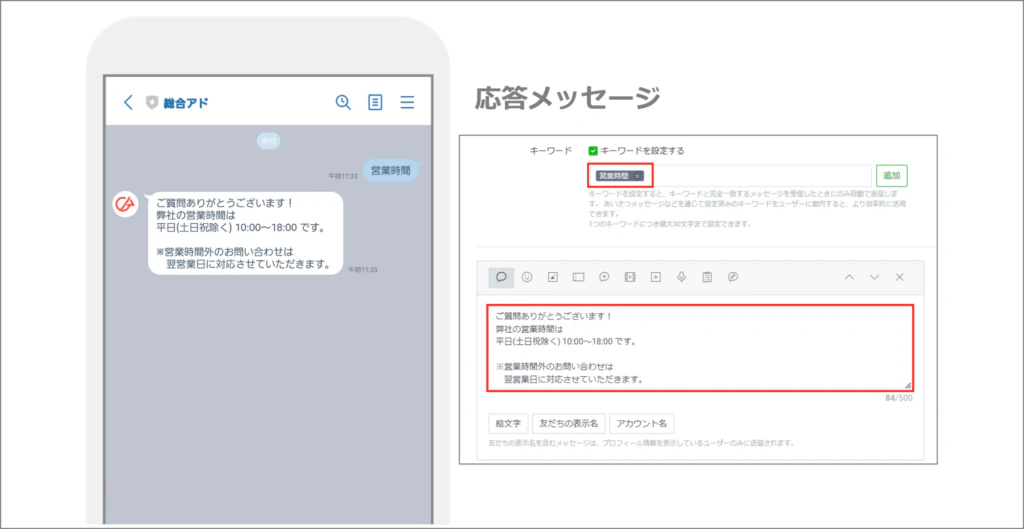This screenshot has width=1024, height=529.
Task: Select the coupon message type icon
Action: [578, 277]
